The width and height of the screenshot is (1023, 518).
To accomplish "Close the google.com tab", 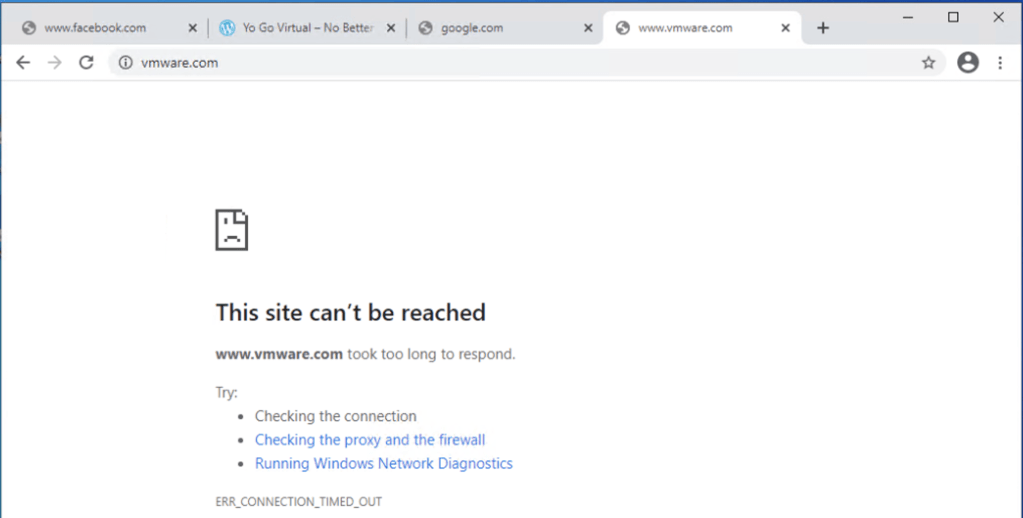I will click(587, 28).
